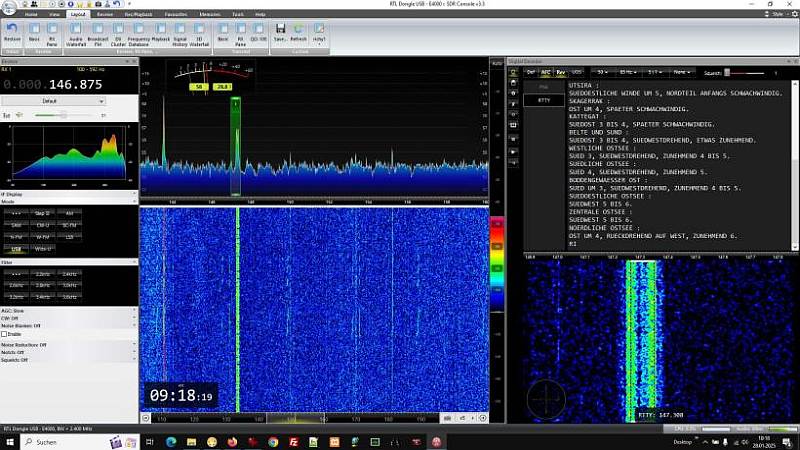Viewport: 800px width, 450px height.
Task: Select the PSK decoder mode
Action: click(544, 87)
